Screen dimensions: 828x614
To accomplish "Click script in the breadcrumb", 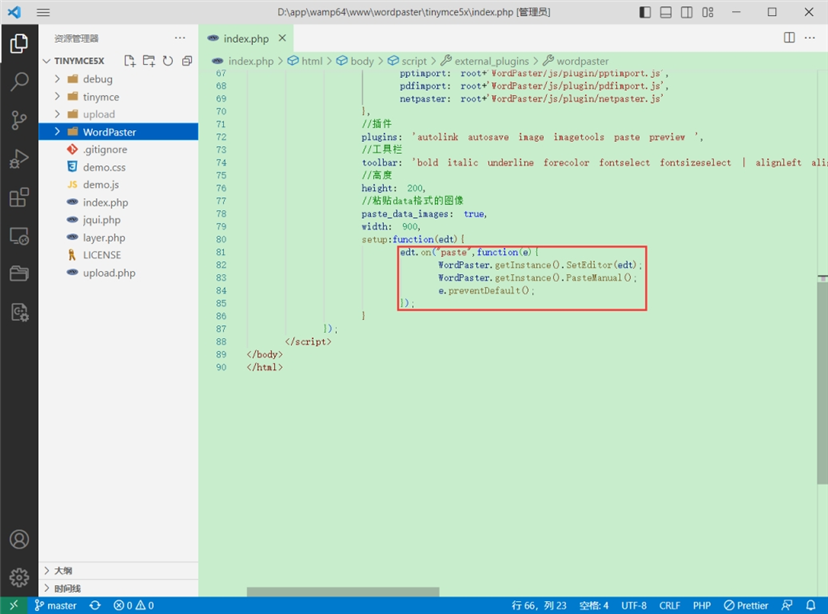I will [x=413, y=61].
